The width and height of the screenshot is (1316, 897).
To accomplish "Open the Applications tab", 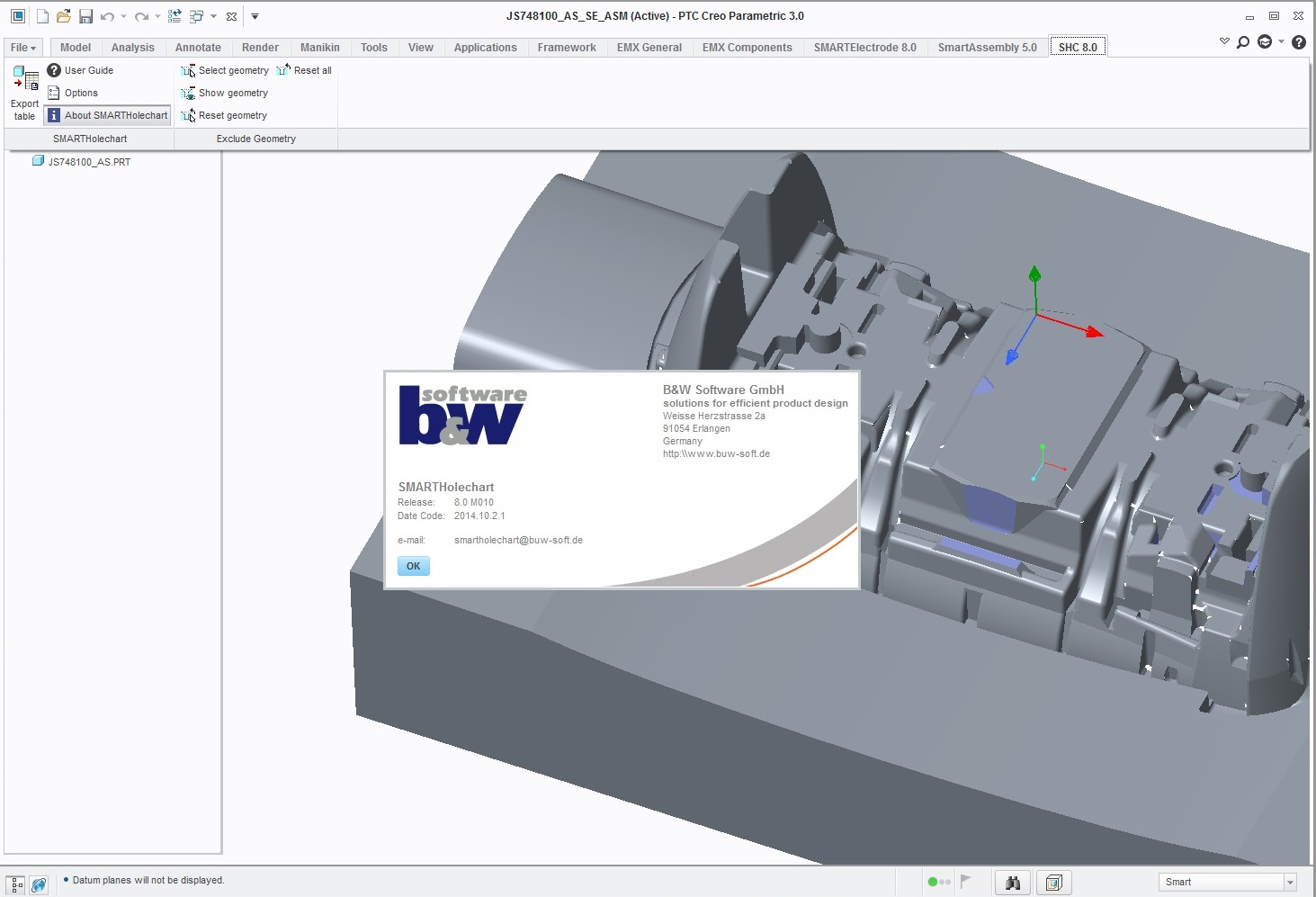I will 486,48.
